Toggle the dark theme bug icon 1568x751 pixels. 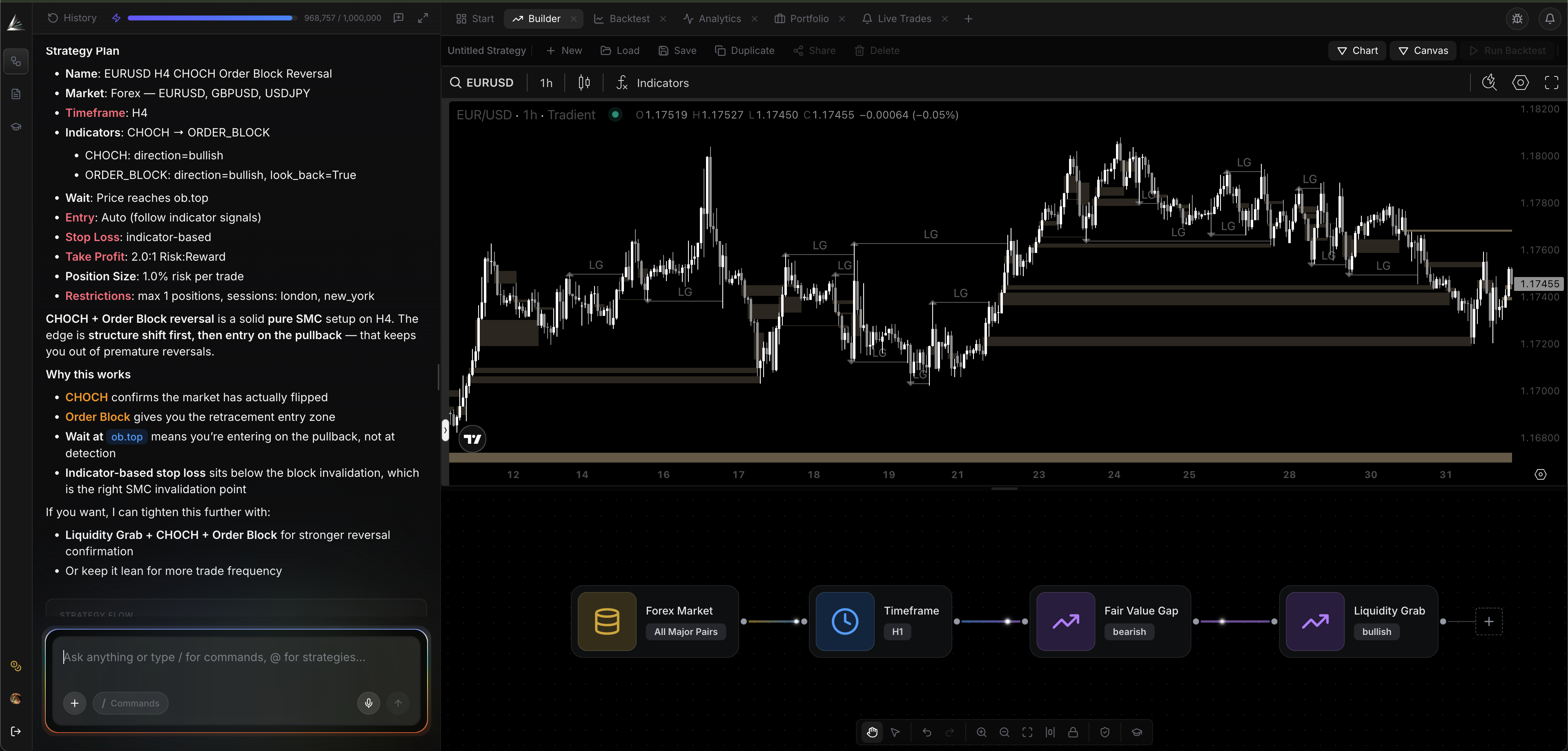pyautogui.click(x=1517, y=19)
